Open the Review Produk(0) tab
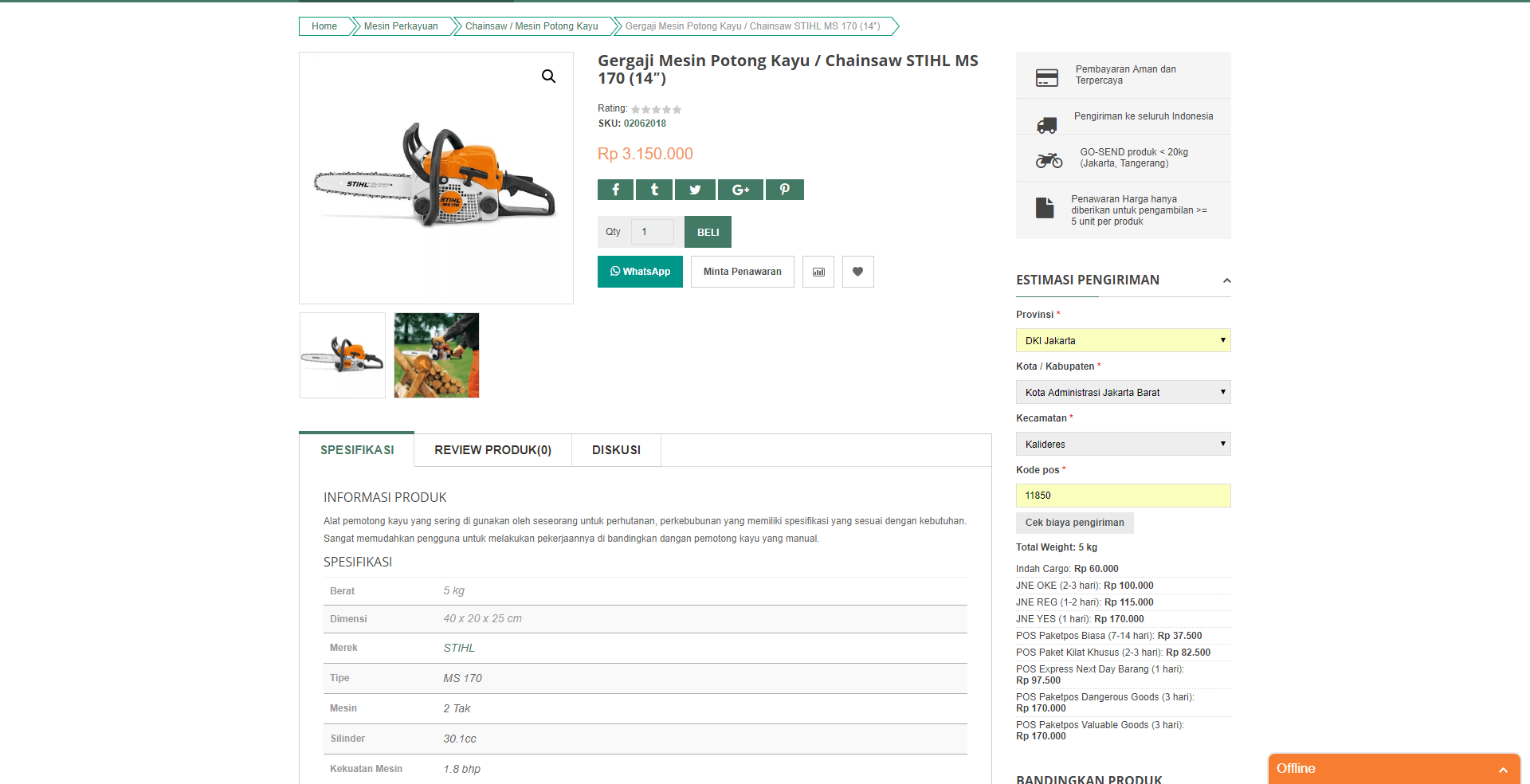The image size is (1530, 784). [x=492, y=450]
